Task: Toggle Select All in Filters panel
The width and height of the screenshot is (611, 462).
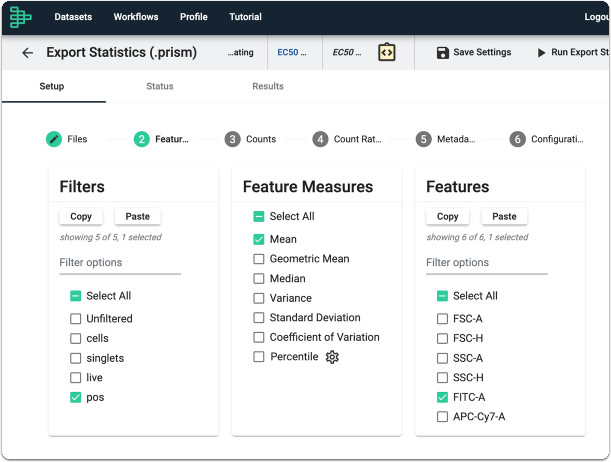Action: (x=75, y=296)
